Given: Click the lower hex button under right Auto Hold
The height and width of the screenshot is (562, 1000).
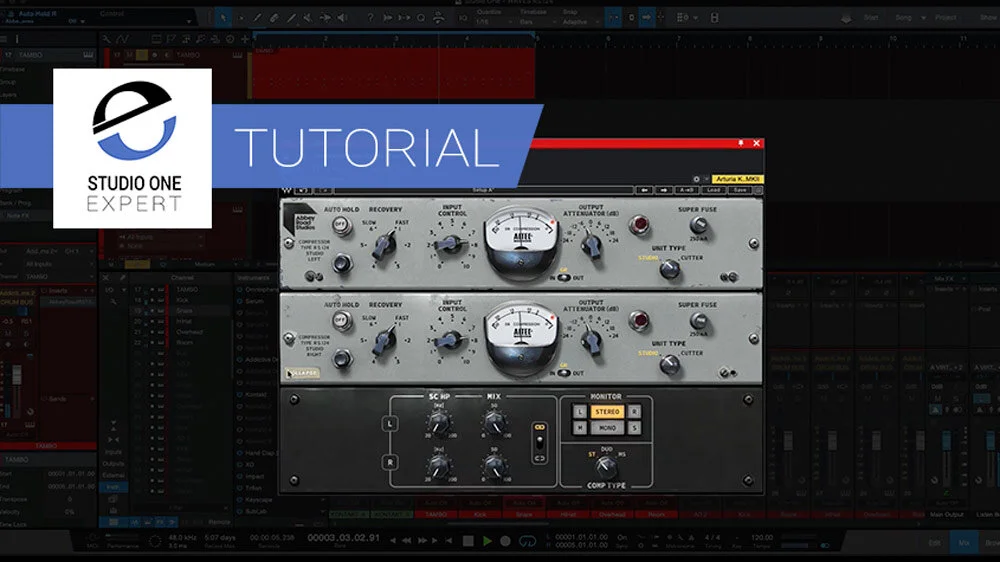Looking at the screenshot, I should click(342, 358).
